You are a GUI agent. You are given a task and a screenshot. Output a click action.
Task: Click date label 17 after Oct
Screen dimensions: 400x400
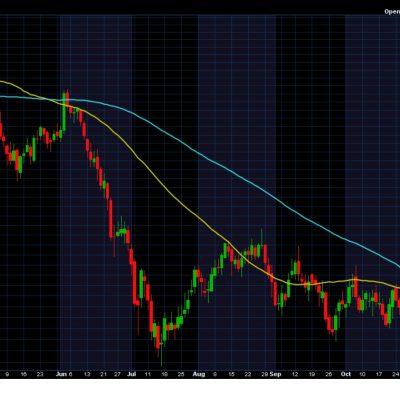[x=379, y=374]
